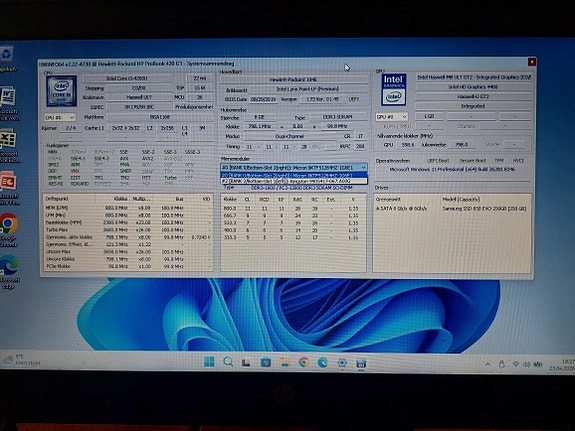Image resolution: width=575 pixels, height=431 pixels.
Task: Collapse the memory module dropdown arrow
Action: pos(363,167)
